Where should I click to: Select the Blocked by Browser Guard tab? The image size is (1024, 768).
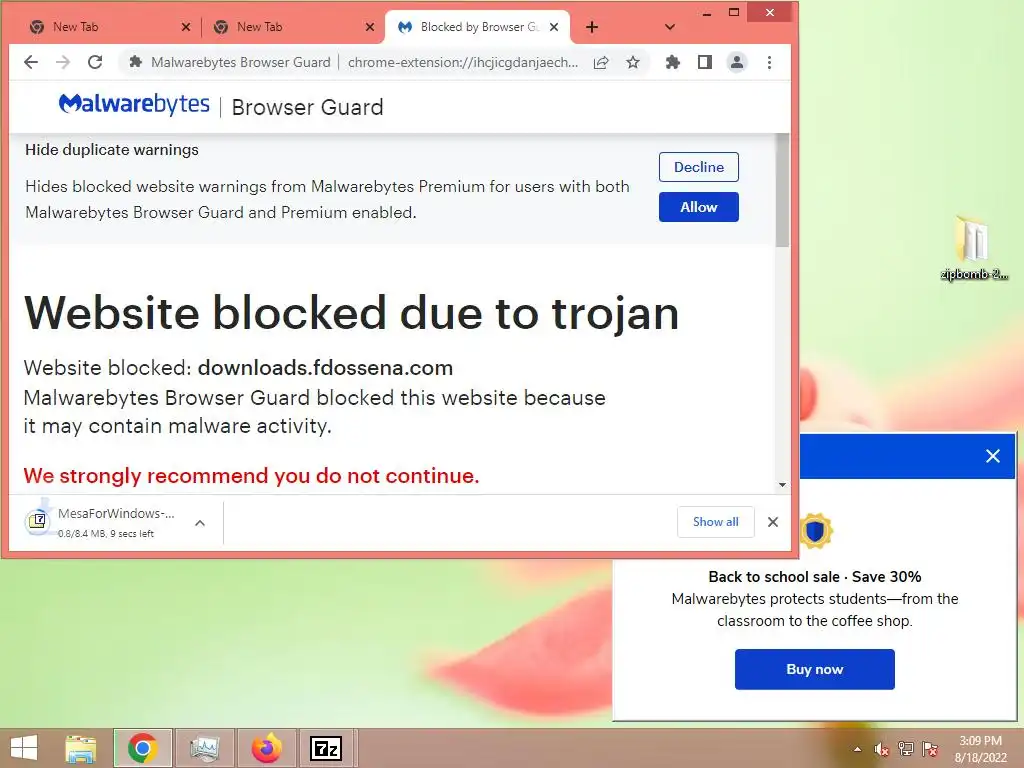pyautogui.click(x=477, y=27)
